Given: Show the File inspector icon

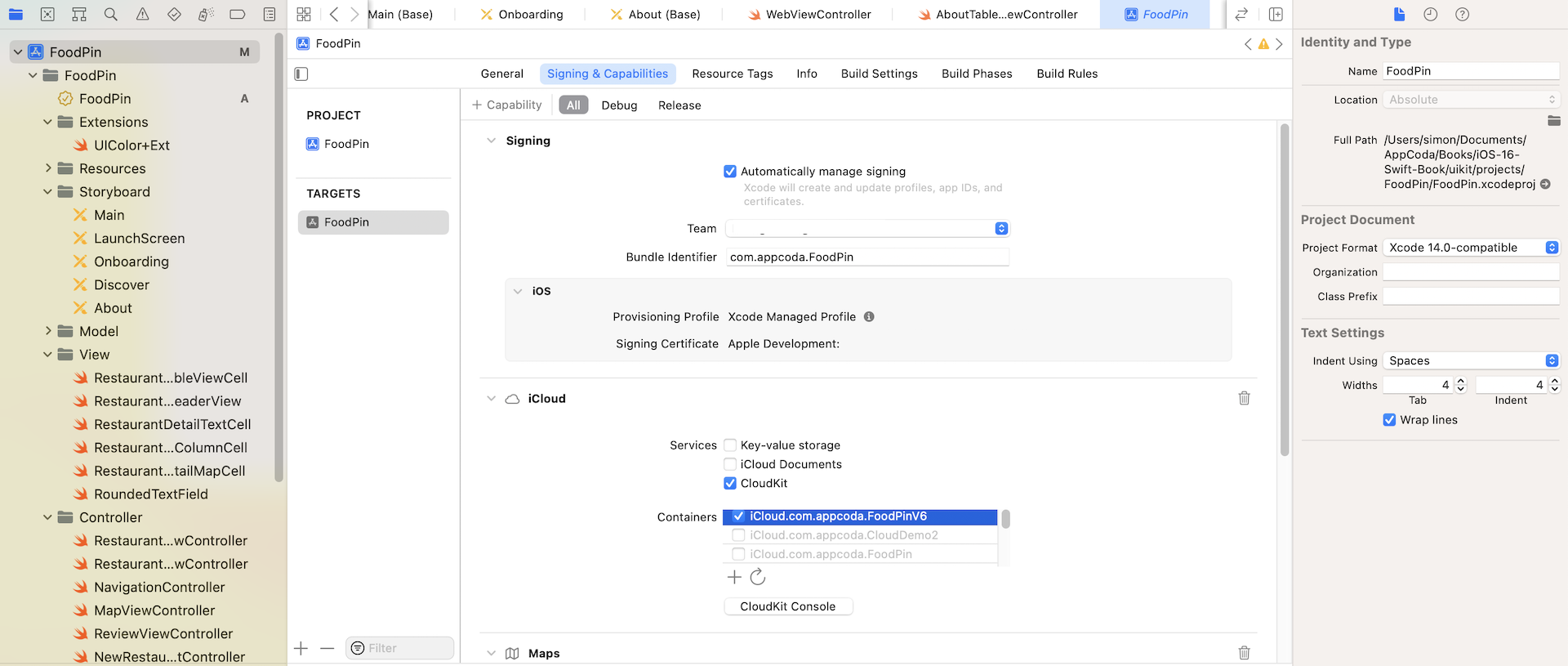Looking at the screenshot, I should click(x=1399, y=14).
